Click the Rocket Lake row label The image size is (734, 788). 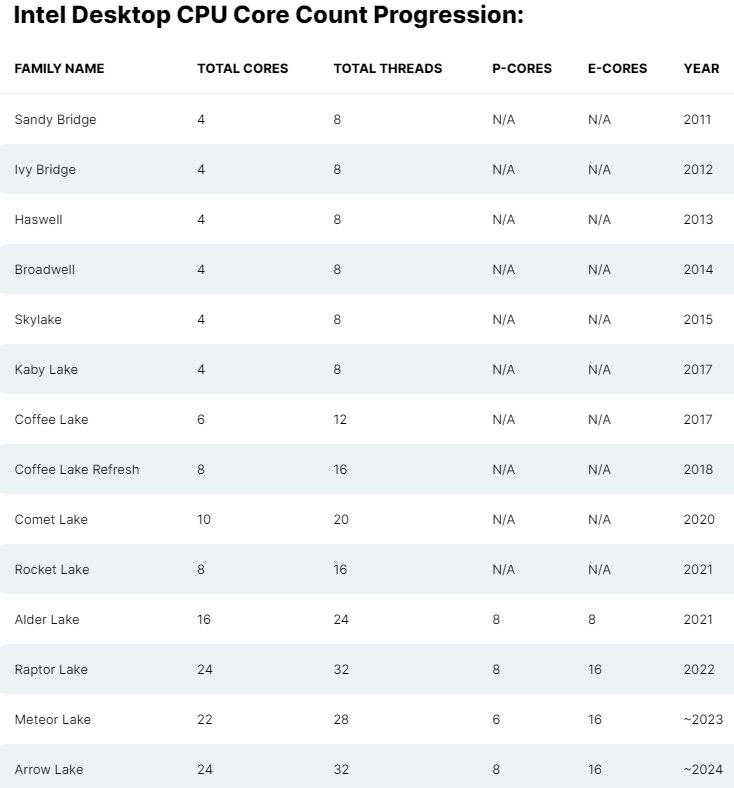pyautogui.click(x=52, y=570)
